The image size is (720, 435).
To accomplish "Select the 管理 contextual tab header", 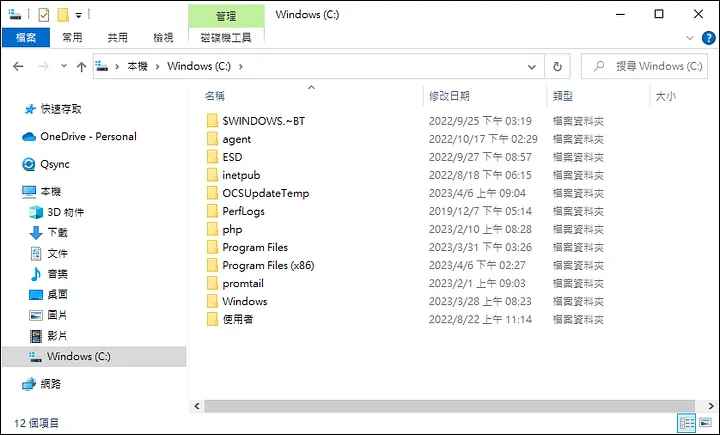I will point(226,16).
